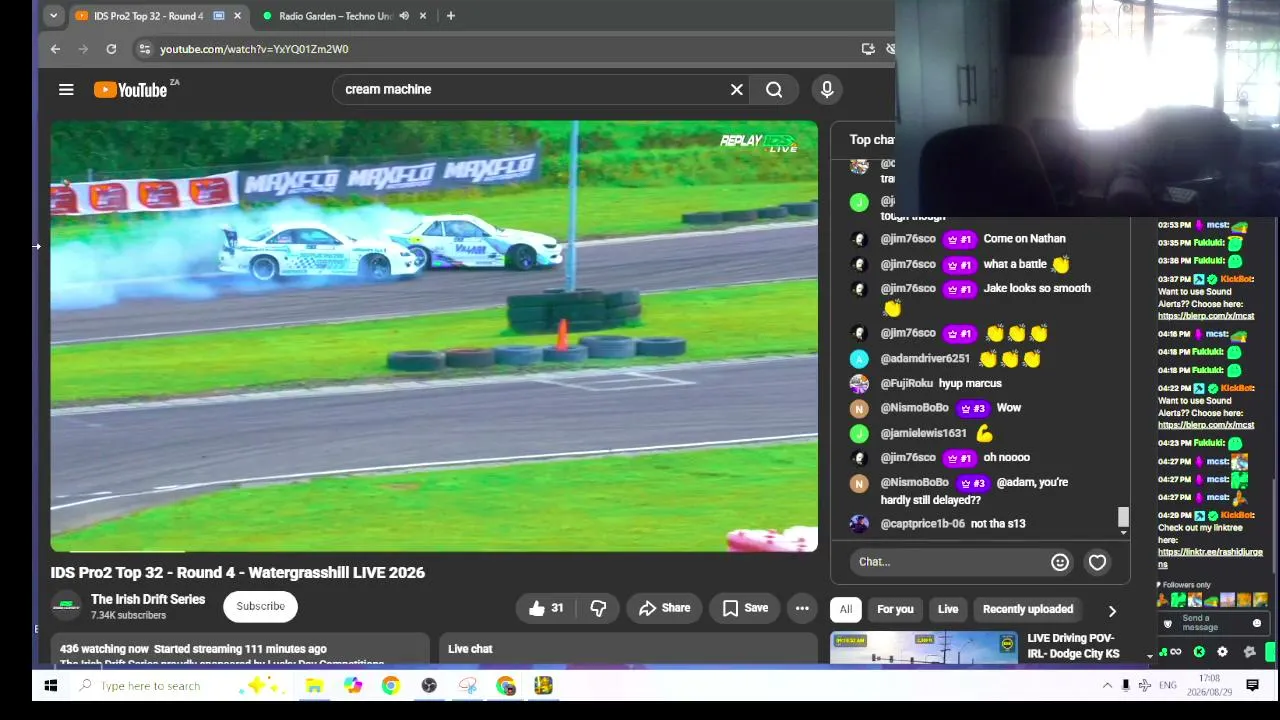
Task: Open a new browser tab
Action: pyautogui.click(x=450, y=16)
